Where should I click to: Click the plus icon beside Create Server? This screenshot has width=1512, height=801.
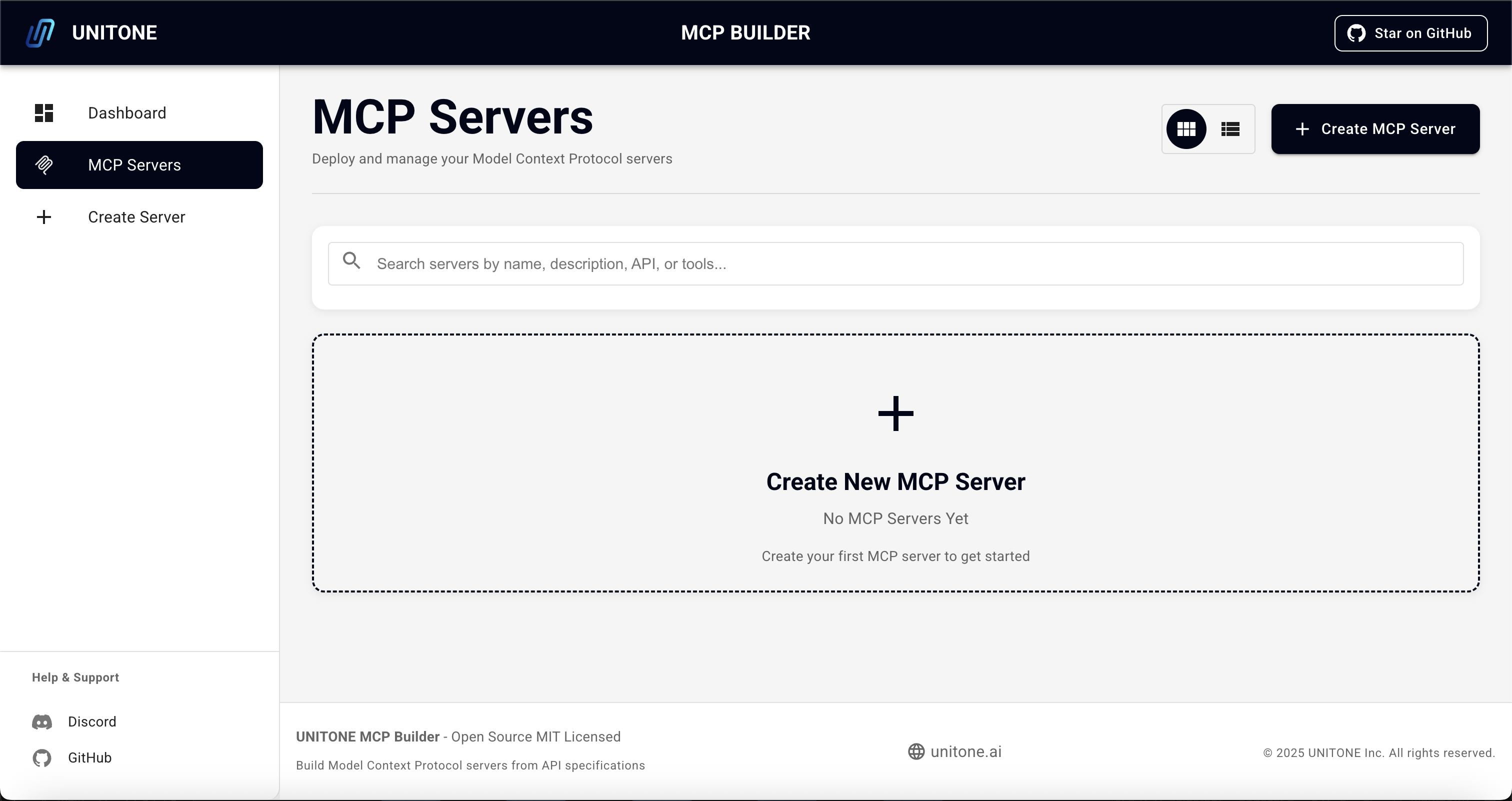[44, 217]
